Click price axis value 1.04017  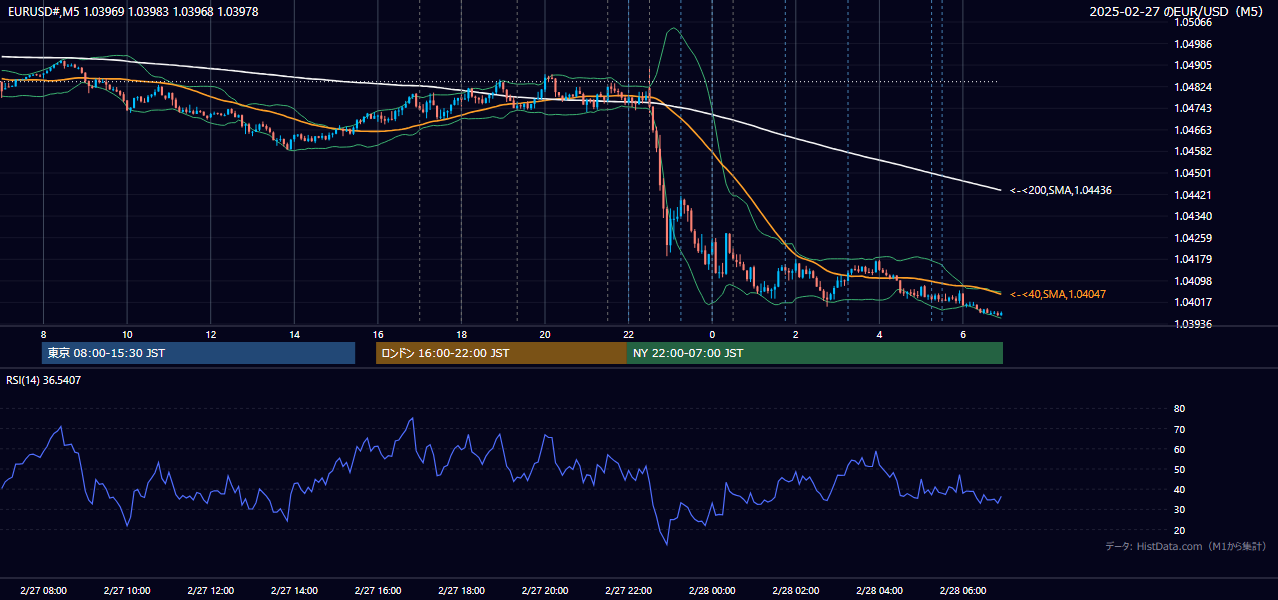[1193, 302]
